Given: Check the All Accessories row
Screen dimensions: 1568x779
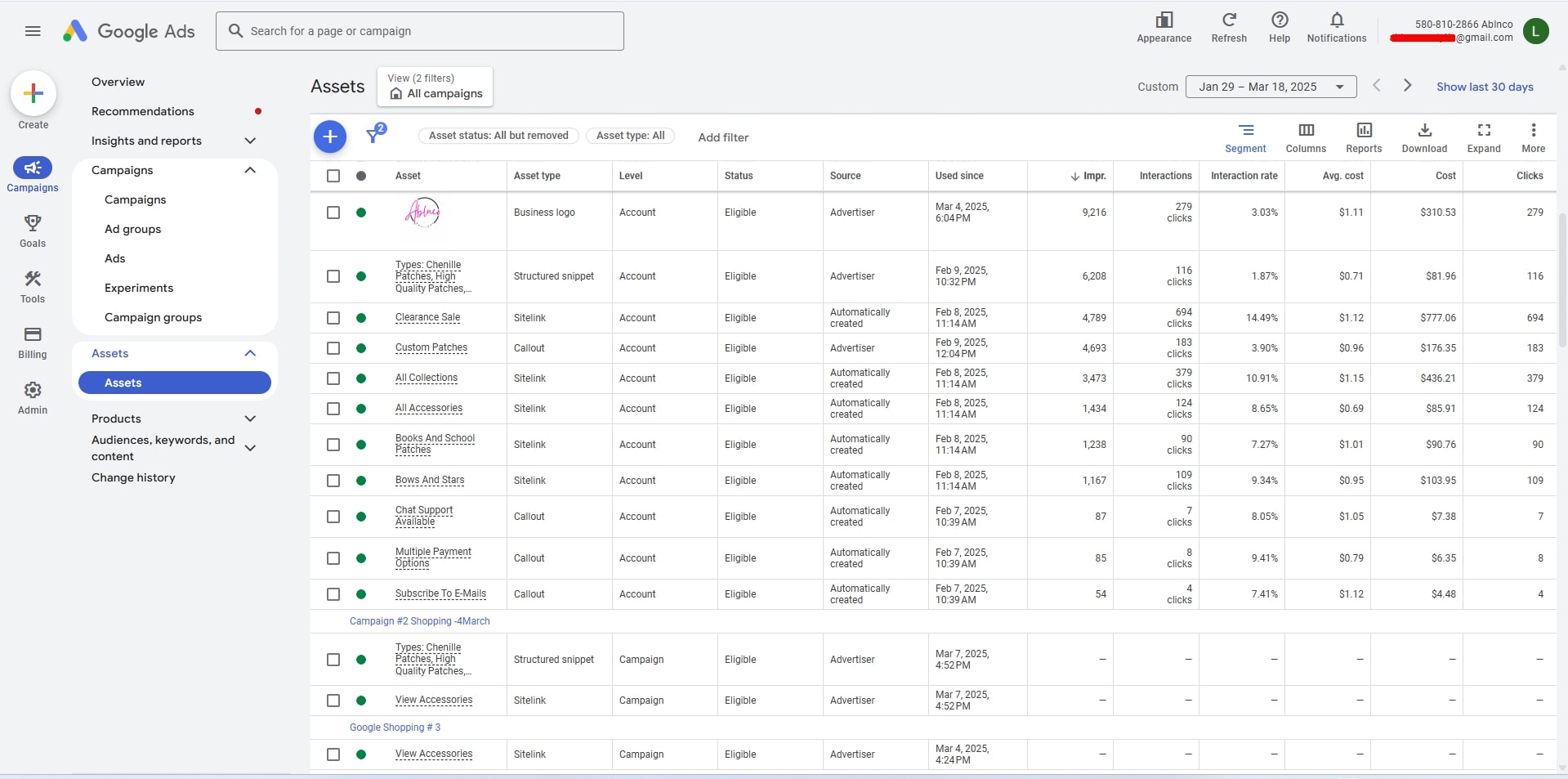Looking at the screenshot, I should point(333,409).
